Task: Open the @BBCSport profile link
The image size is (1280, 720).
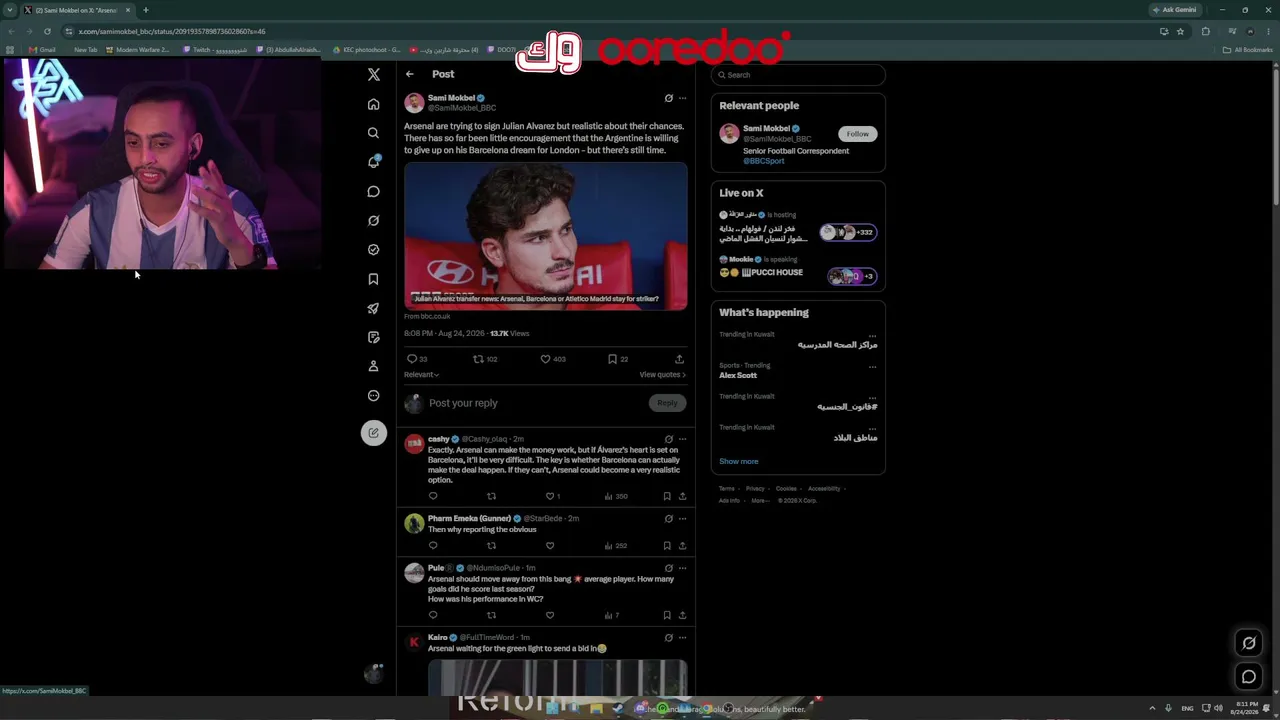Action: (764, 161)
